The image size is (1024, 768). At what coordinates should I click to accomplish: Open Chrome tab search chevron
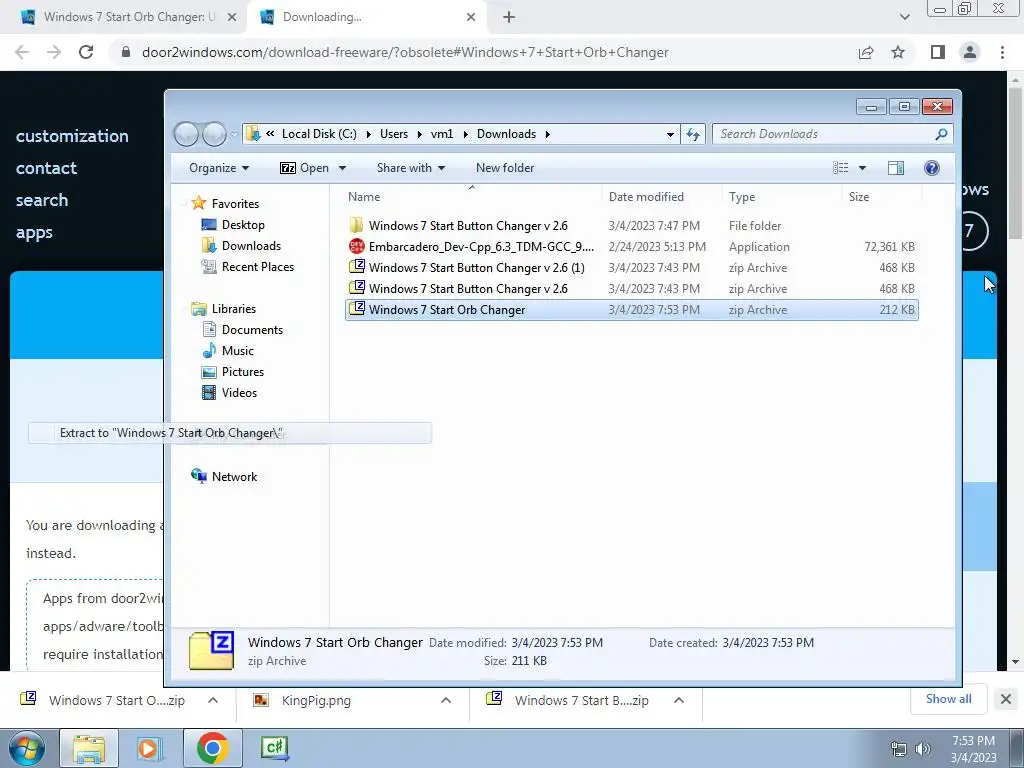coord(904,18)
